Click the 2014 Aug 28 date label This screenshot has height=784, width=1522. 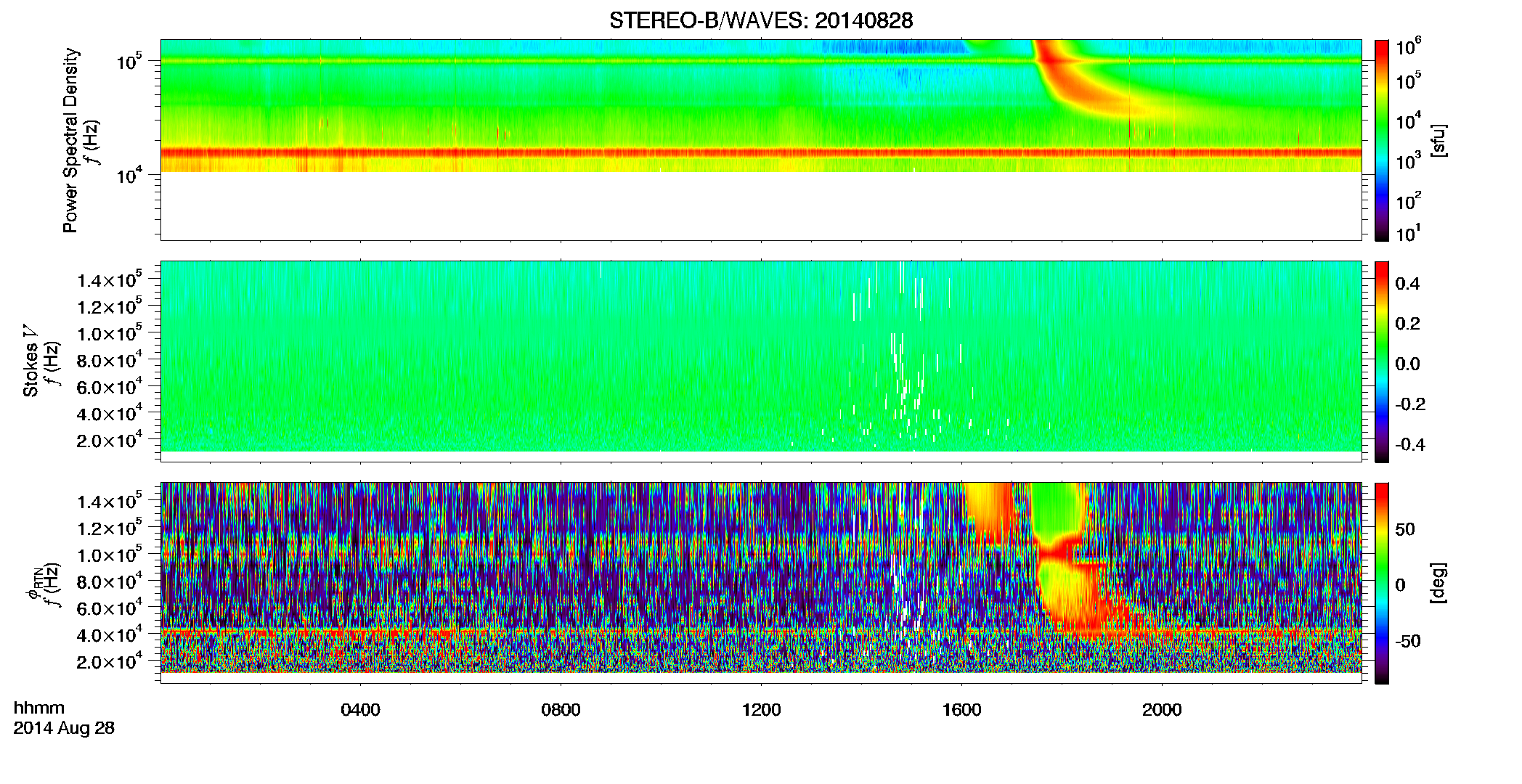coord(64,728)
